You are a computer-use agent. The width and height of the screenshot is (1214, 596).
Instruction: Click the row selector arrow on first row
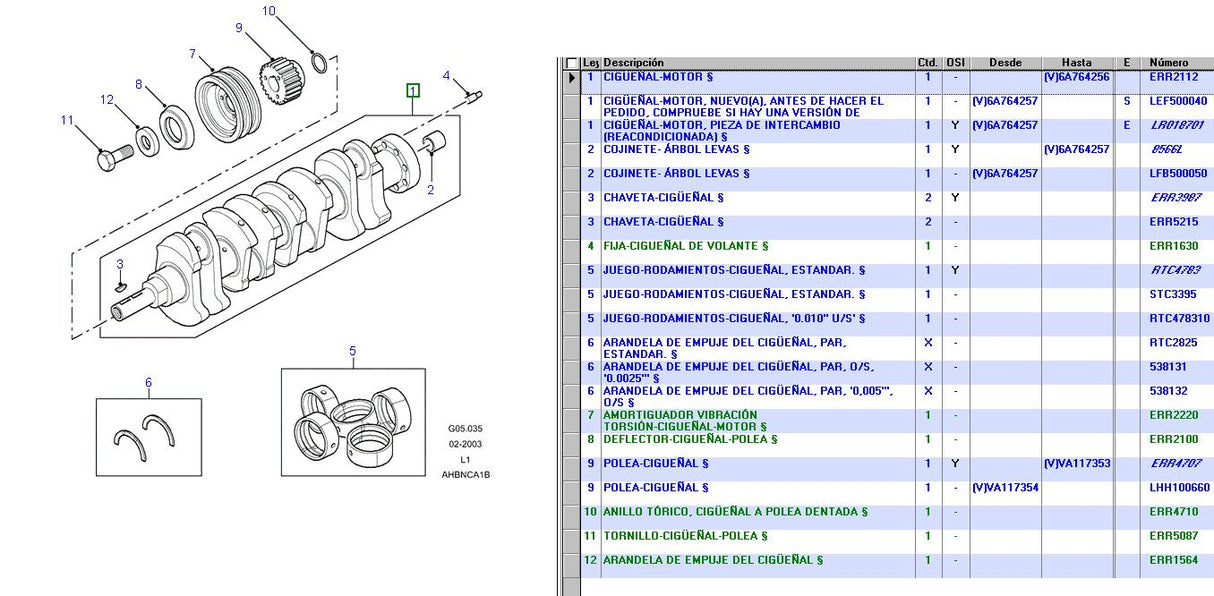[x=572, y=78]
